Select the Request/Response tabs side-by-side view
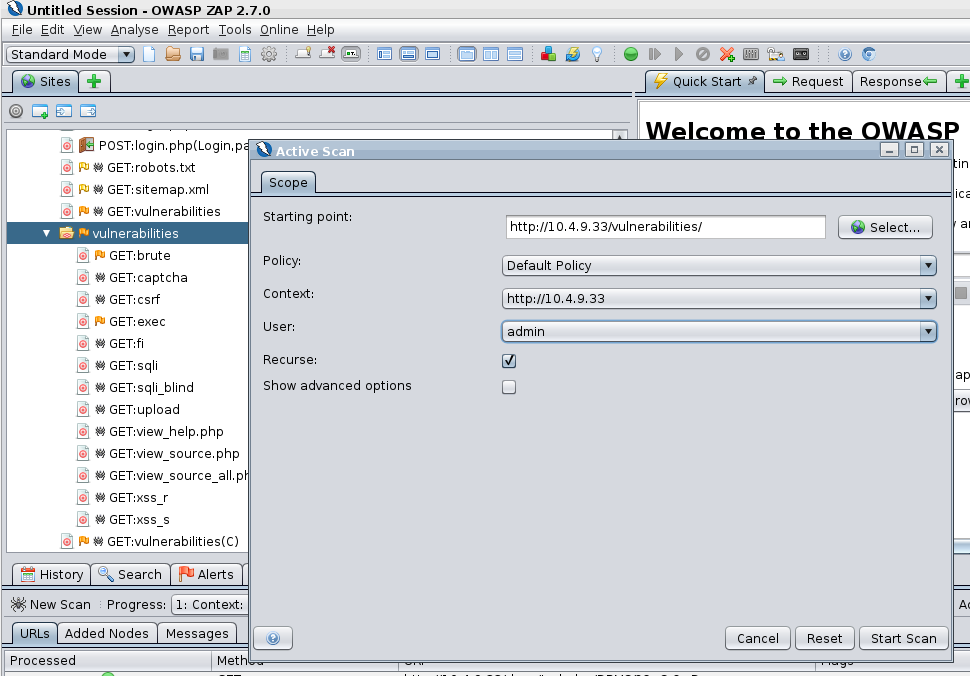This screenshot has height=676, width=970. tap(491, 54)
